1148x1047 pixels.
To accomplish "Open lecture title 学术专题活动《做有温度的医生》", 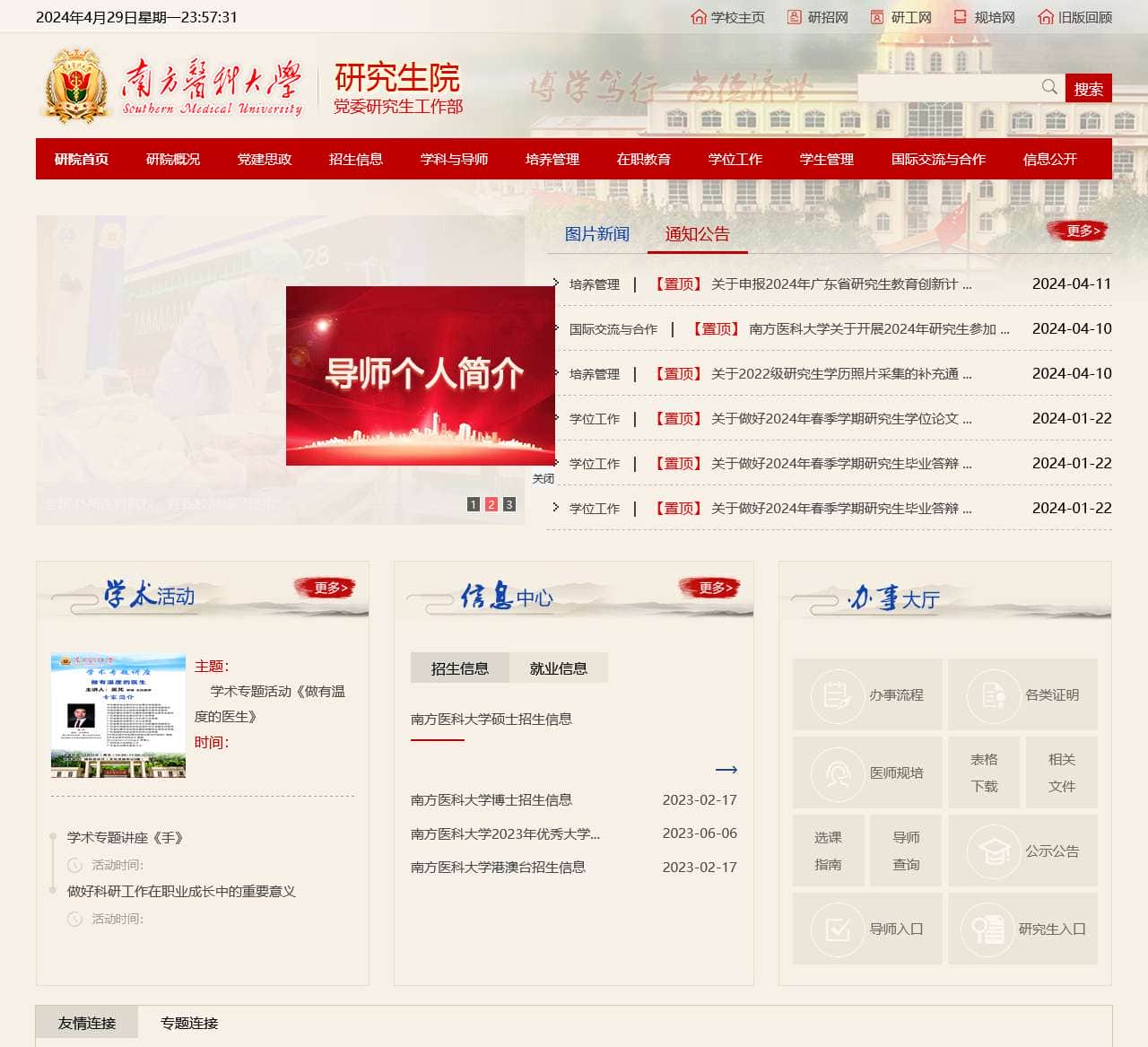I will click(x=270, y=703).
